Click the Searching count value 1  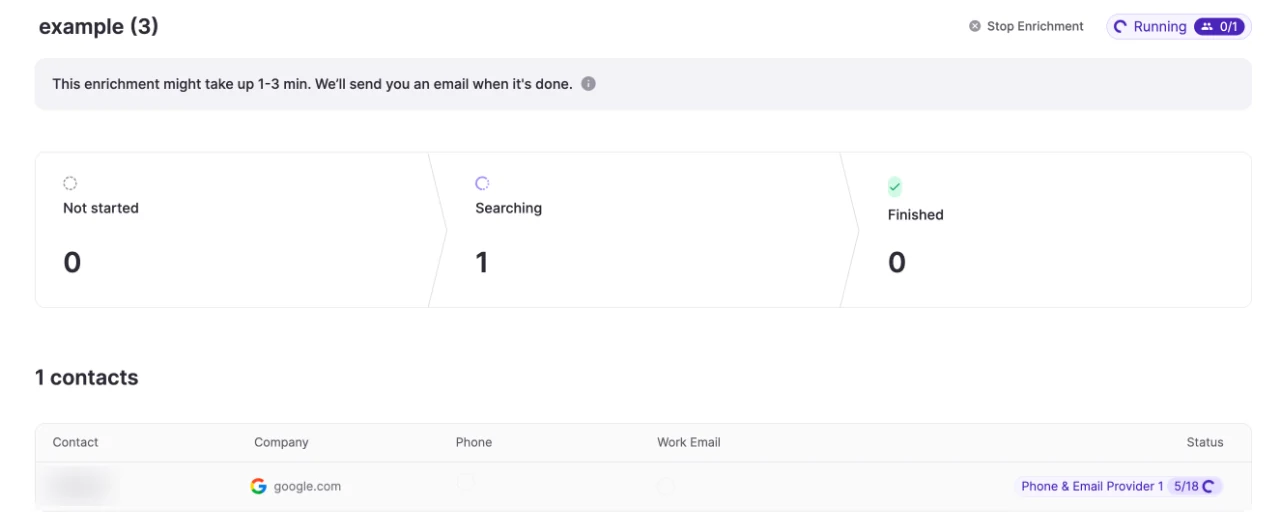pos(481,263)
